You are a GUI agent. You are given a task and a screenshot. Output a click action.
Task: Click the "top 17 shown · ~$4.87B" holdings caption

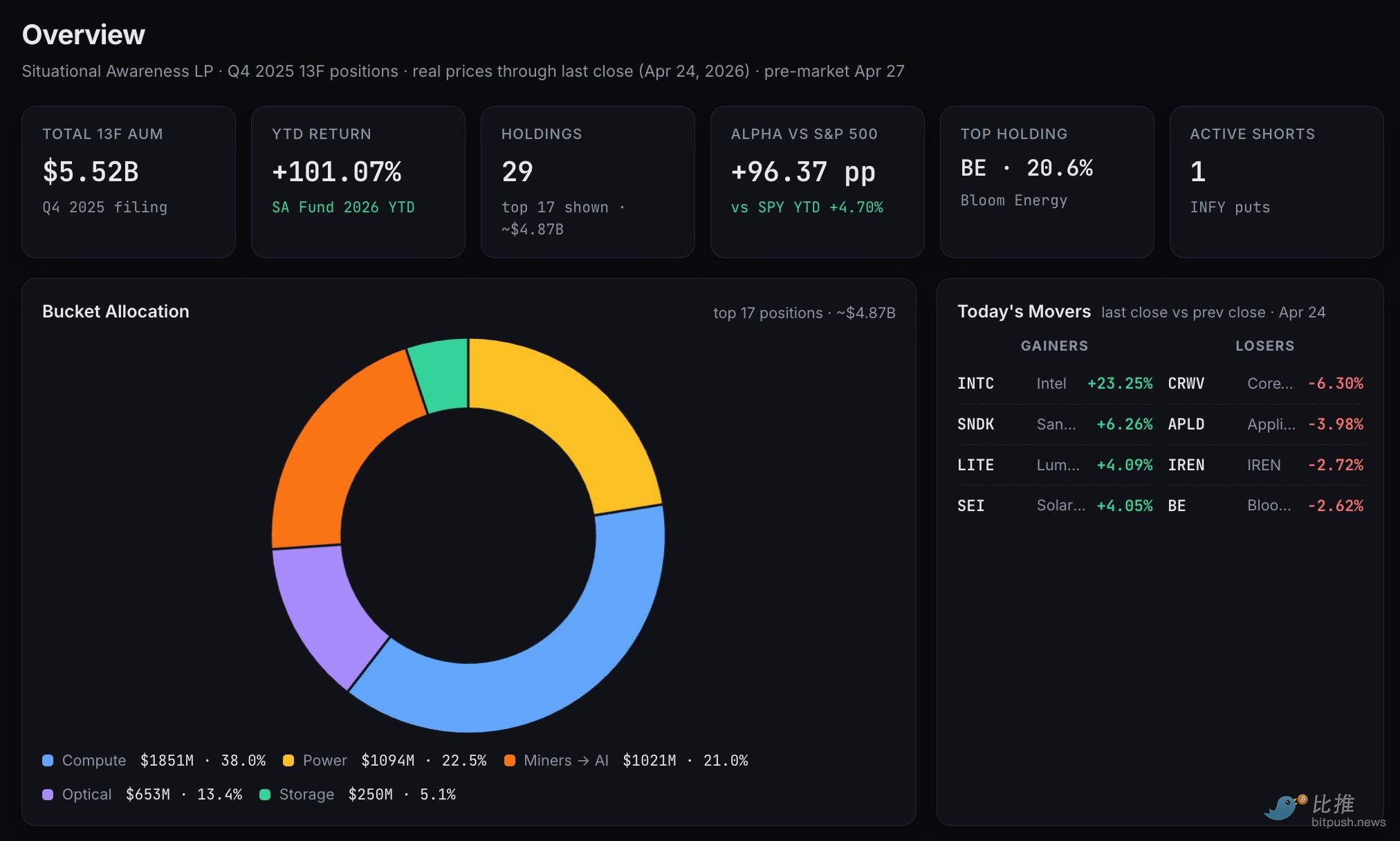pyautogui.click(x=564, y=218)
